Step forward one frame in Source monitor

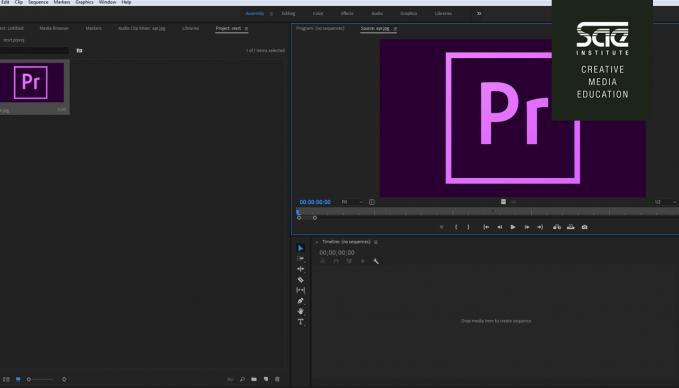(x=527, y=227)
